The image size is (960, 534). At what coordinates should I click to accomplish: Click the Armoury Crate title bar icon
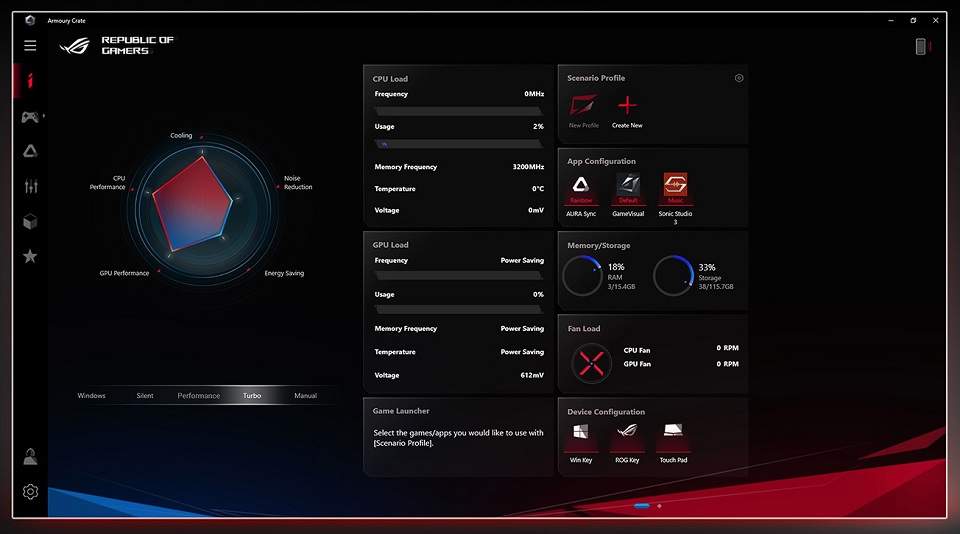[29, 20]
